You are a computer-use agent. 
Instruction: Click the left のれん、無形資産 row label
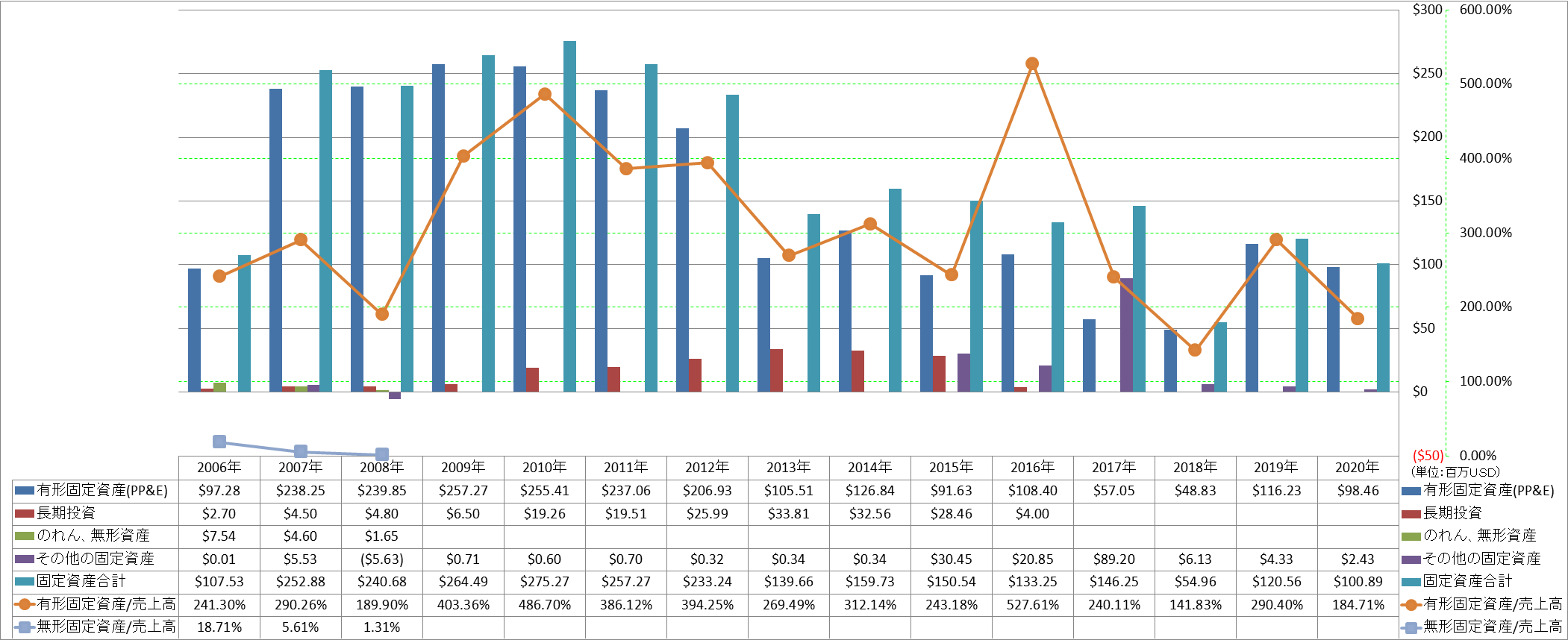coord(93,536)
